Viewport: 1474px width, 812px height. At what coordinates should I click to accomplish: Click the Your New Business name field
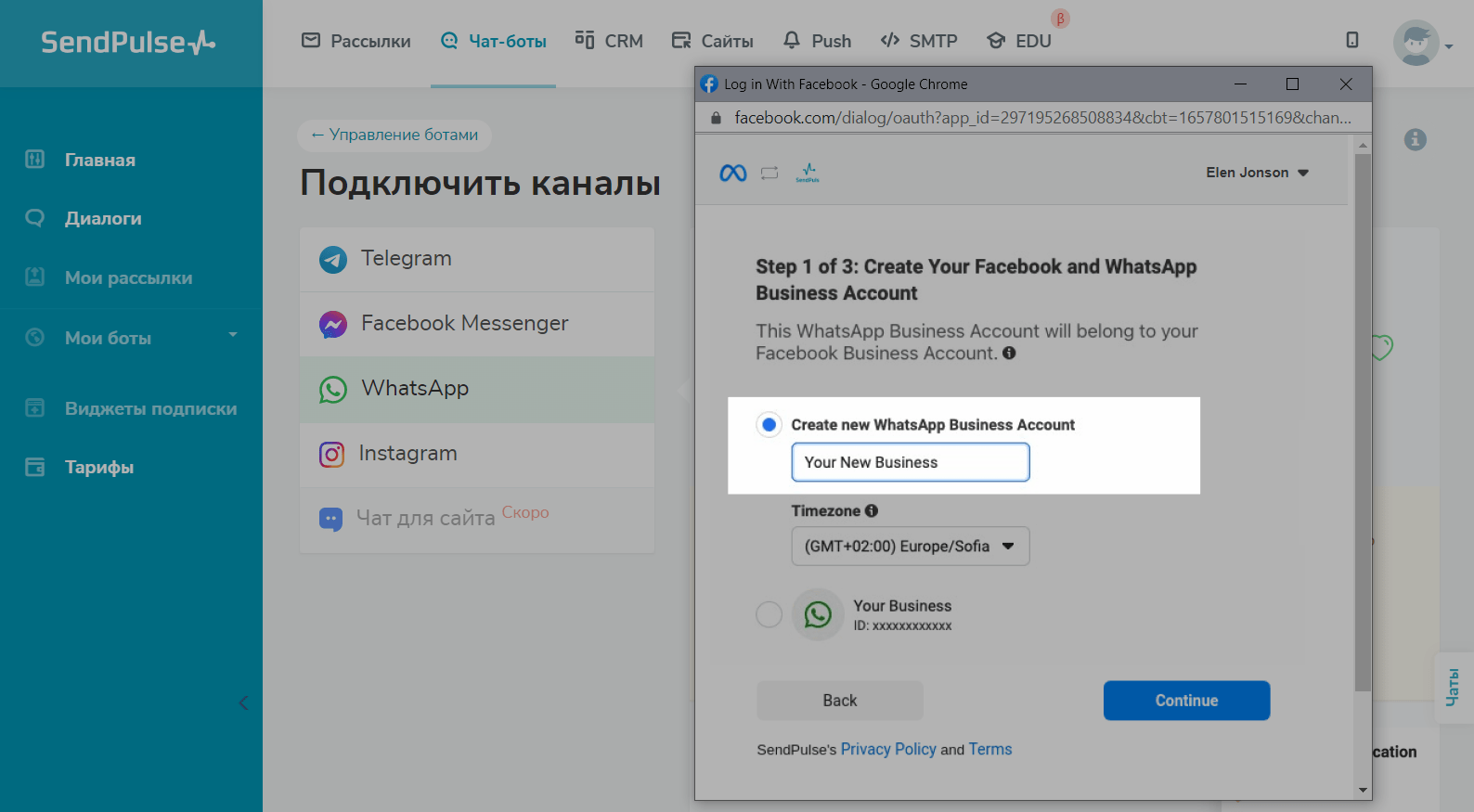[910, 462]
